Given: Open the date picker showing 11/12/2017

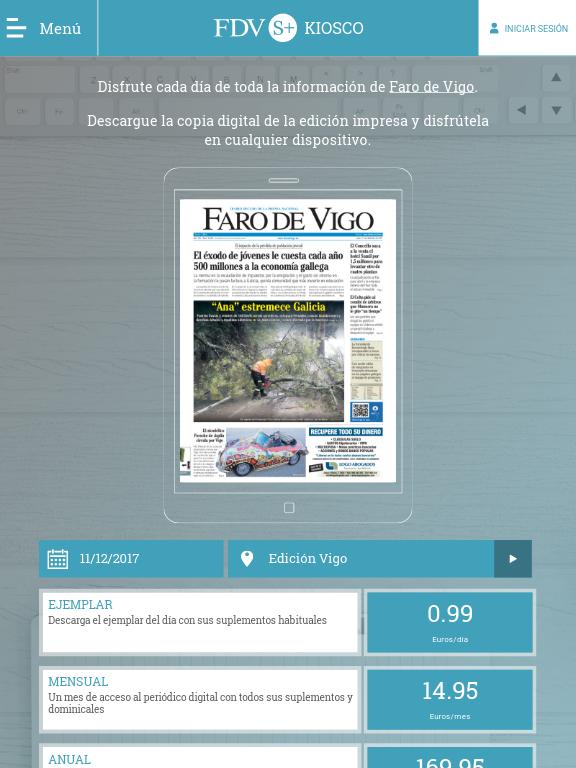Looking at the screenshot, I should click(x=131, y=559).
